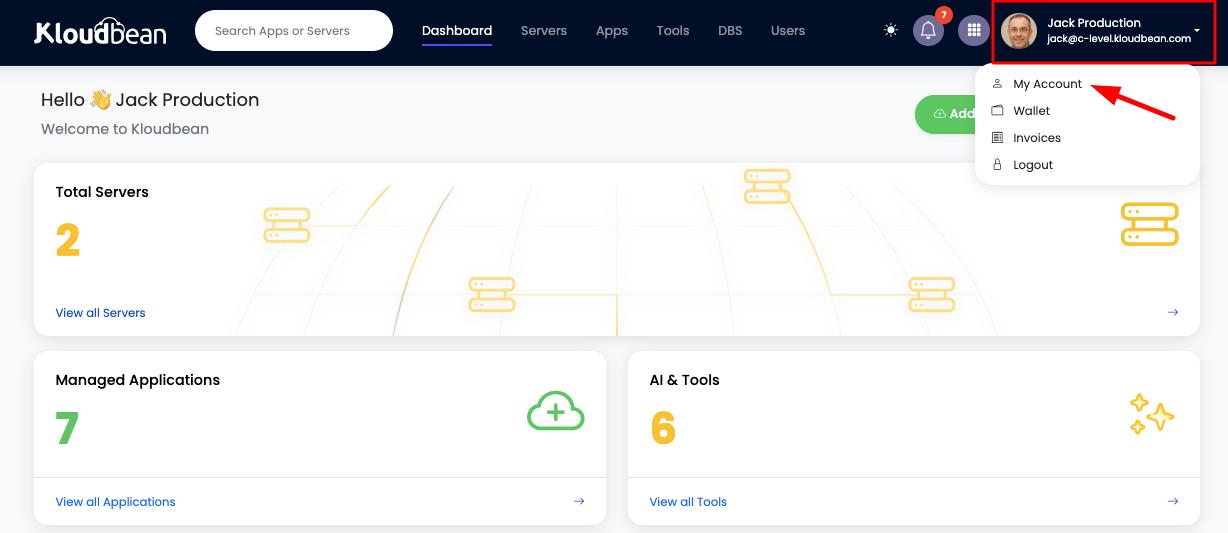Click the Search Apps or Servers field
The image size is (1228, 533).
(294, 31)
